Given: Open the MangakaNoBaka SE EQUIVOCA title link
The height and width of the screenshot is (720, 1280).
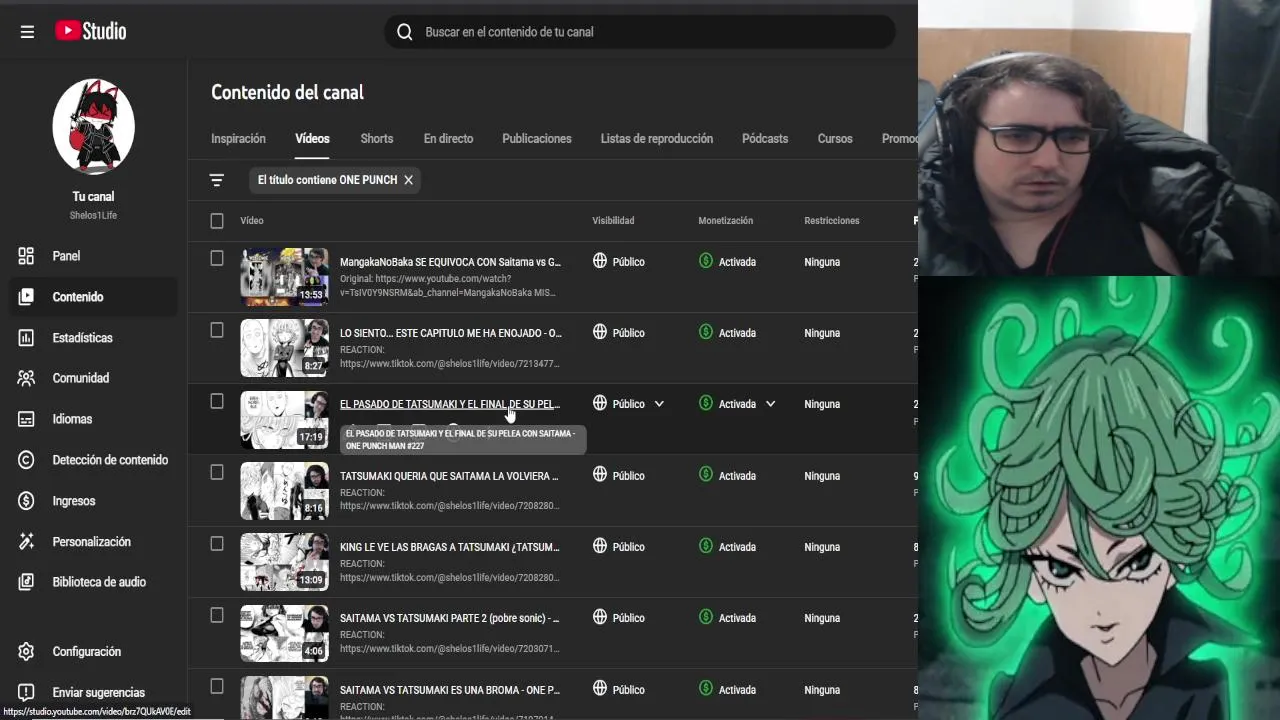Looking at the screenshot, I should tap(450, 262).
